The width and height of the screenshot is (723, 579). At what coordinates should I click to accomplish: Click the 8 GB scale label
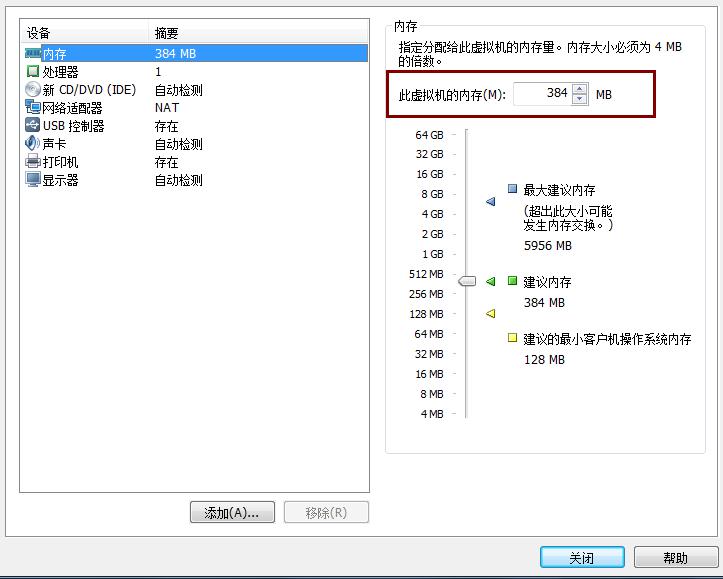tap(432, 194)
